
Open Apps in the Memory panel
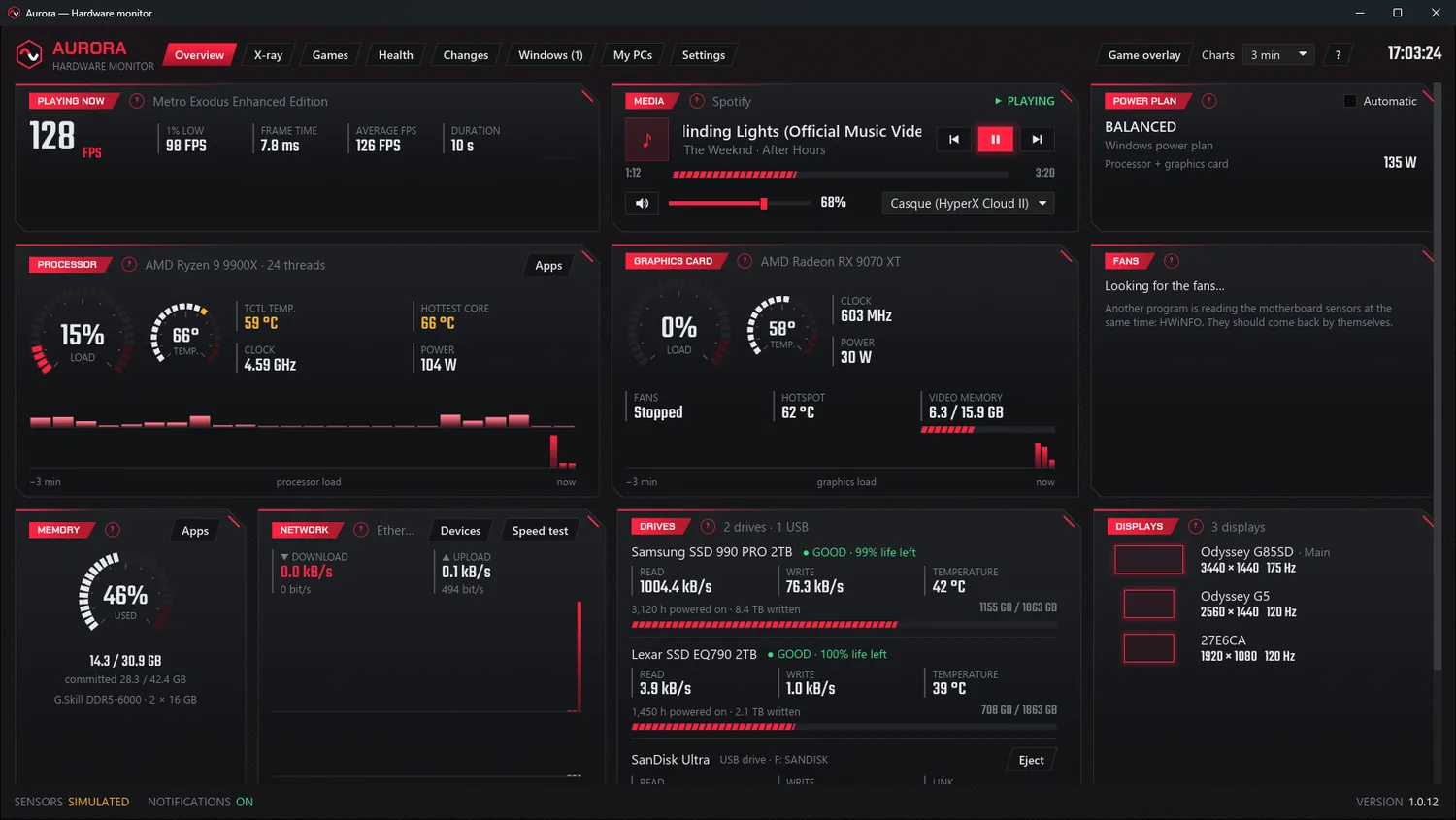click(x=195, y=531)
